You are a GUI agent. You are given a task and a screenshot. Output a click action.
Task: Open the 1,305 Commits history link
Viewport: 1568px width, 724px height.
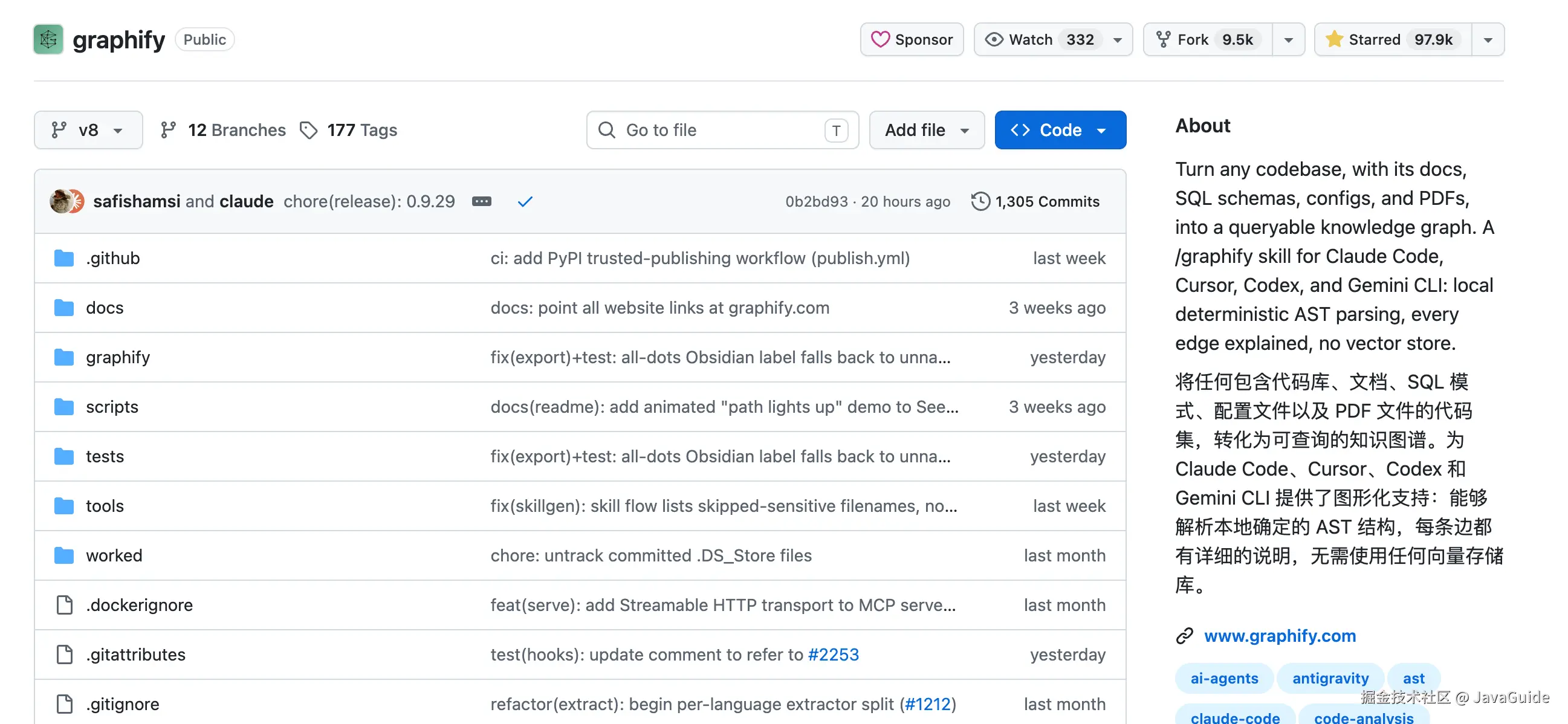coord(1035,201)
